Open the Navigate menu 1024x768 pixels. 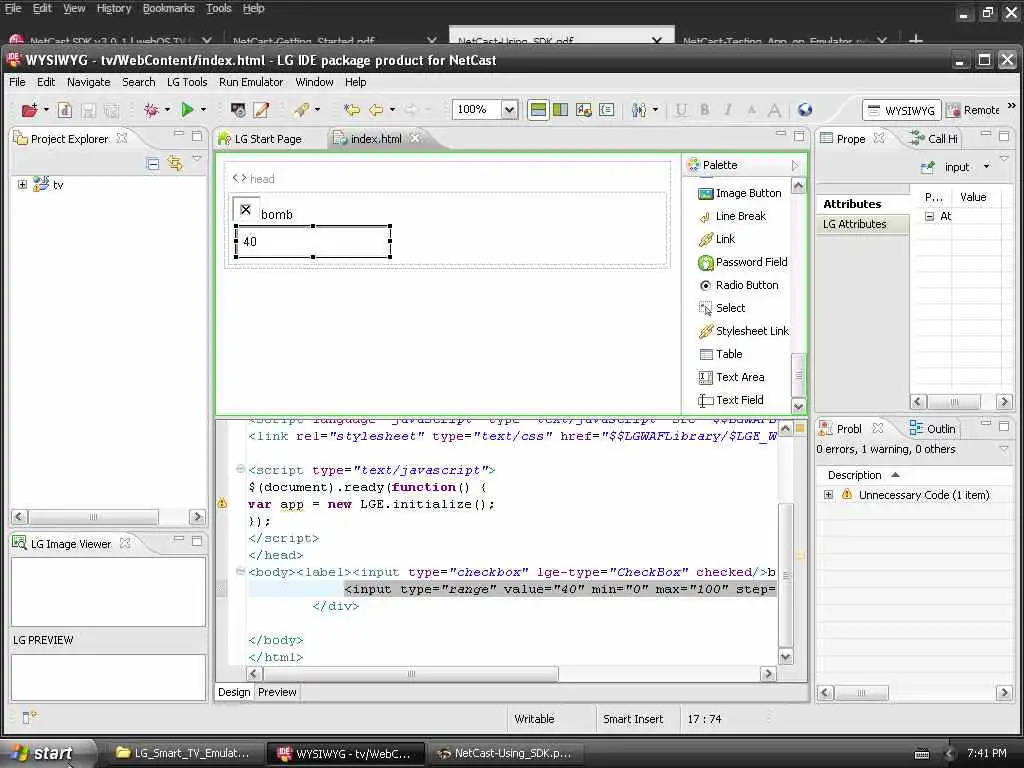pos(88,82)
